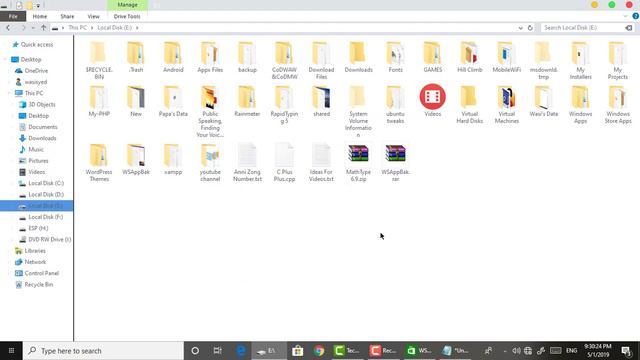The height and width of the screenshot is (360, 640).
Task: Select the Public Speaking folder
Action: pos(210,112)
